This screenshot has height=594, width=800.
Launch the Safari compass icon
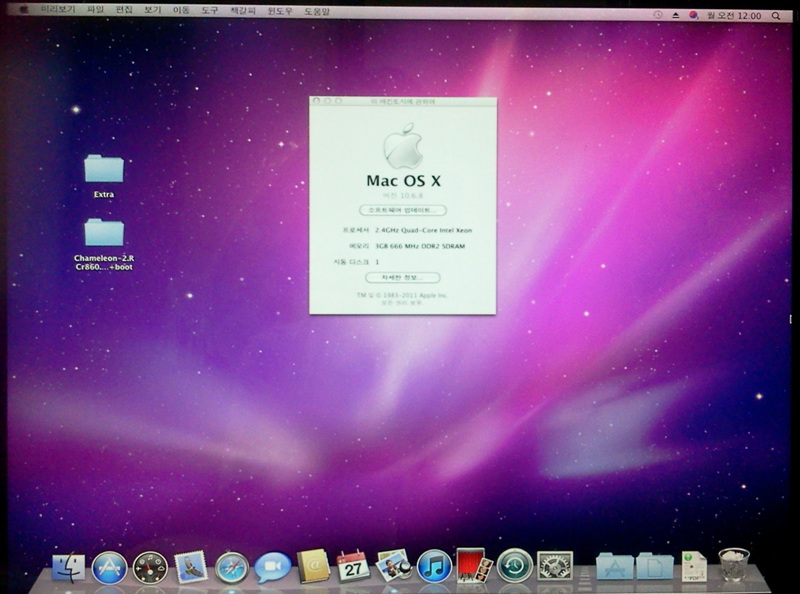point(232,567)
